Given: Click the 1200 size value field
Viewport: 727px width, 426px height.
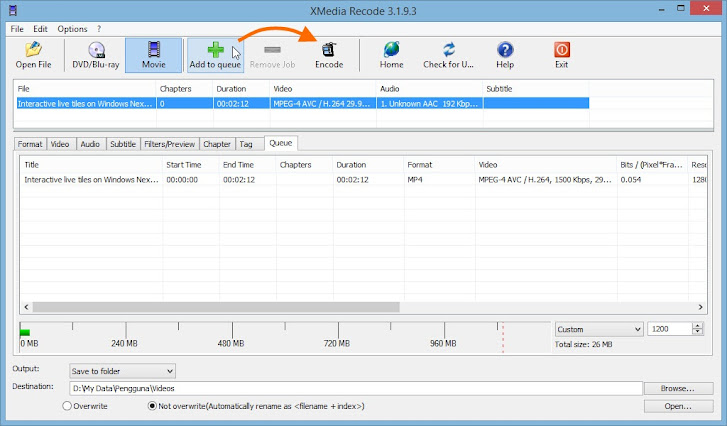Looking at the screenshot, I should coord(670,329).
